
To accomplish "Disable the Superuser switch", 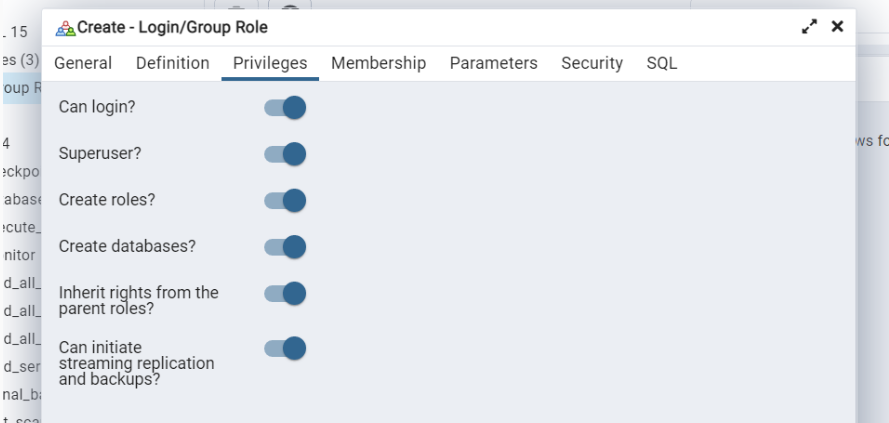I will pyautogui.click(x=285, y=154).
